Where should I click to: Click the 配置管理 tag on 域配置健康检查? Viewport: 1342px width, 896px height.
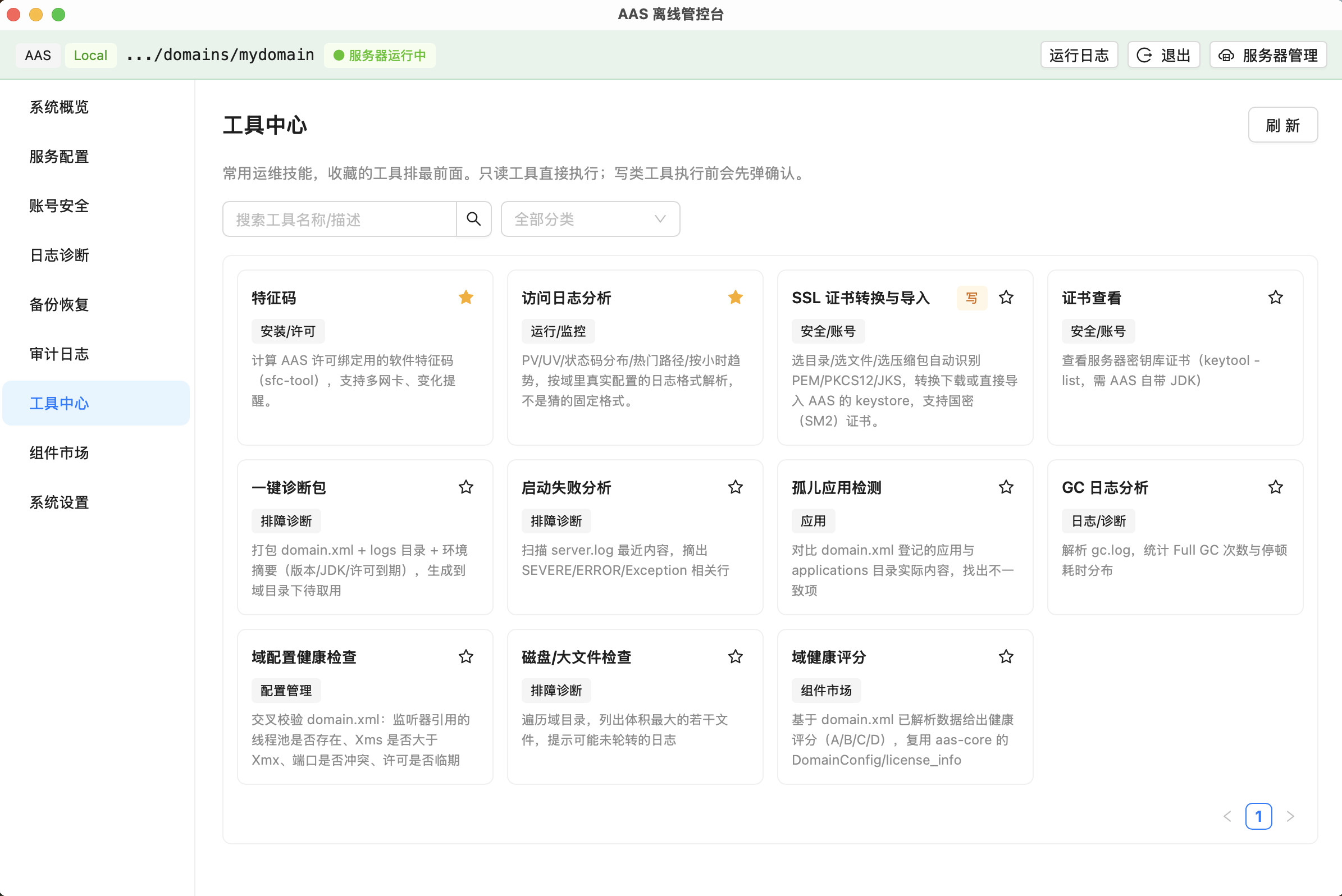pyautogui.click(x=286, y=691)
